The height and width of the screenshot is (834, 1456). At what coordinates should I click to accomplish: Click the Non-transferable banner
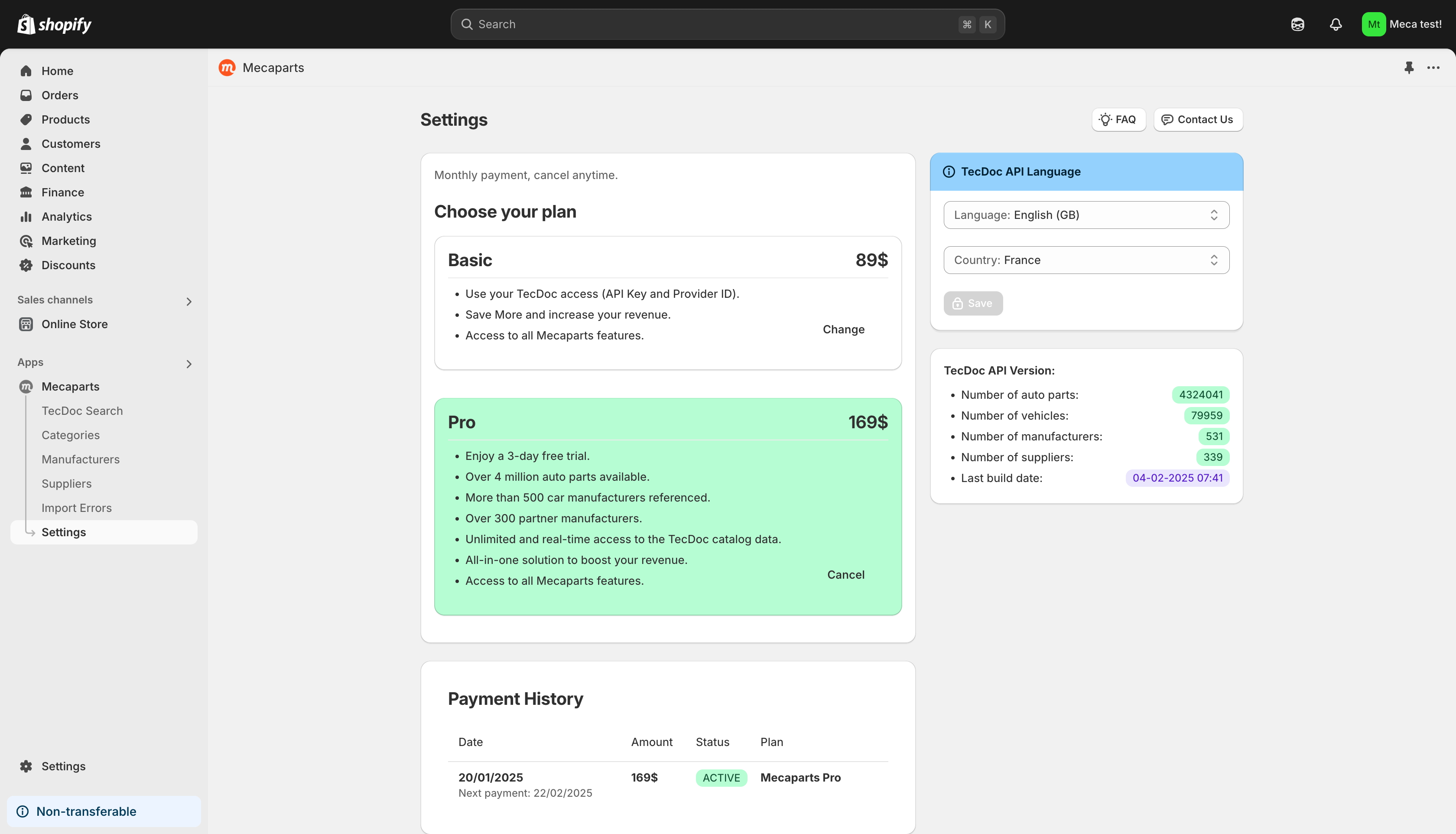[104, 811]
